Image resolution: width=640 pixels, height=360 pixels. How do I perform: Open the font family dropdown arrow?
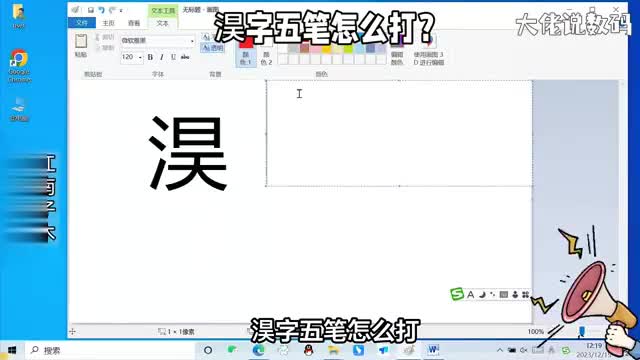(x=192, y=41)
